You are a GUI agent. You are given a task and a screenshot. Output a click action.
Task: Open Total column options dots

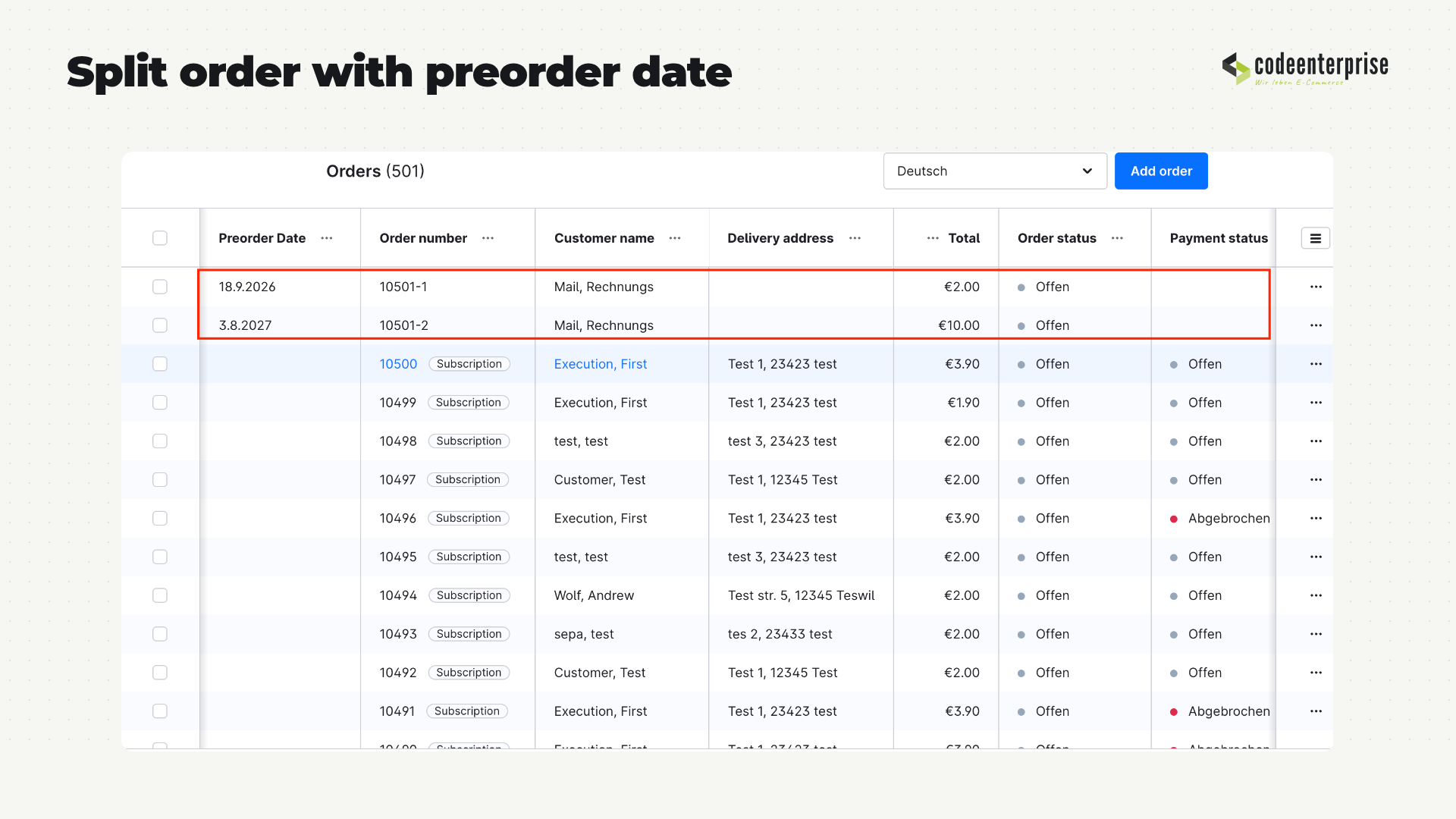tap(933, 238)
